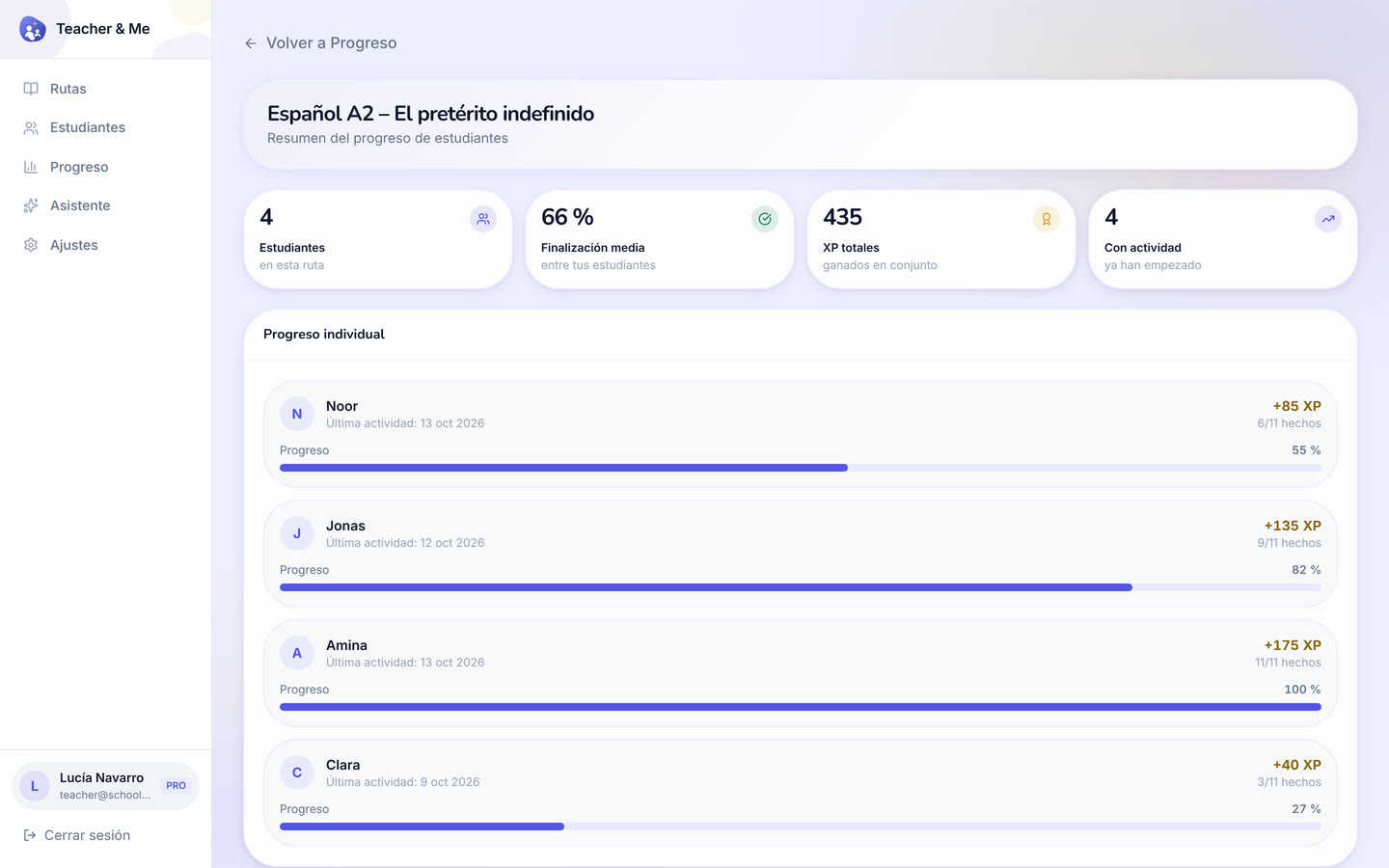Click the Estudiantes people icon in sidebar
Screen dimensions: 1389x868
tap(31, 127)
